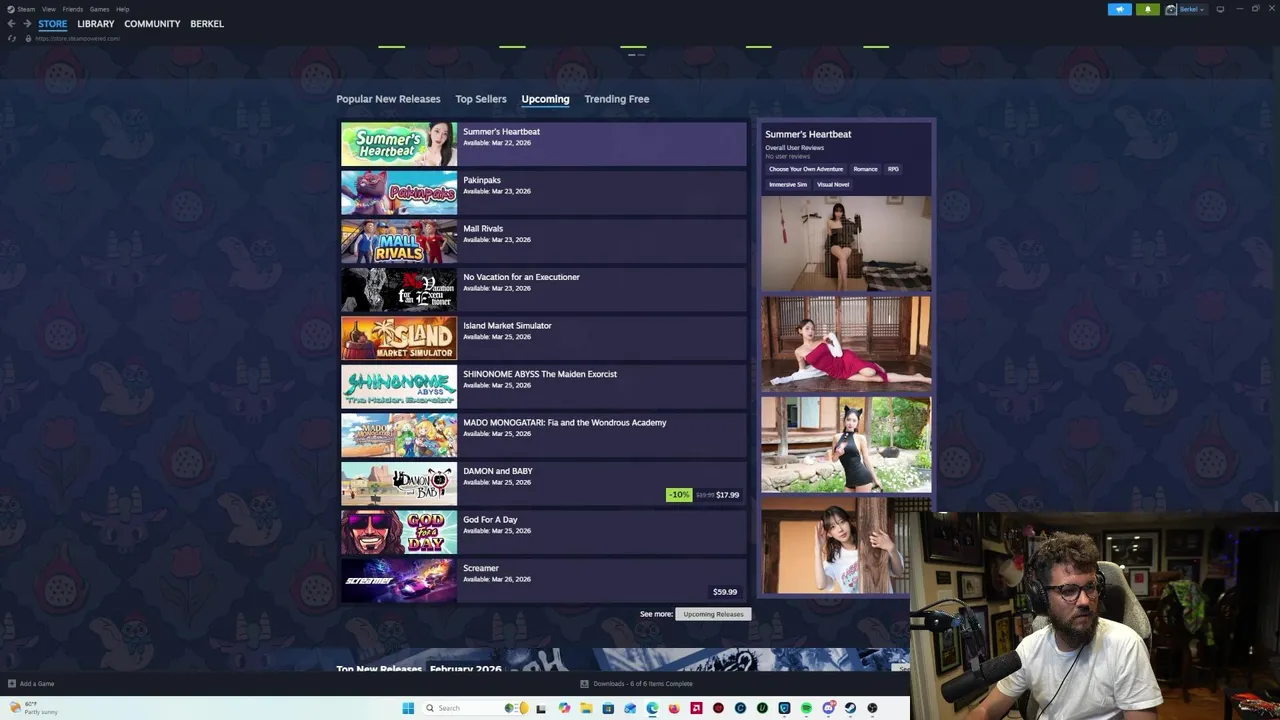1280x720 pixels.
Task: Open the AMD software taskbar icon
Action: [x=696, y=708]
